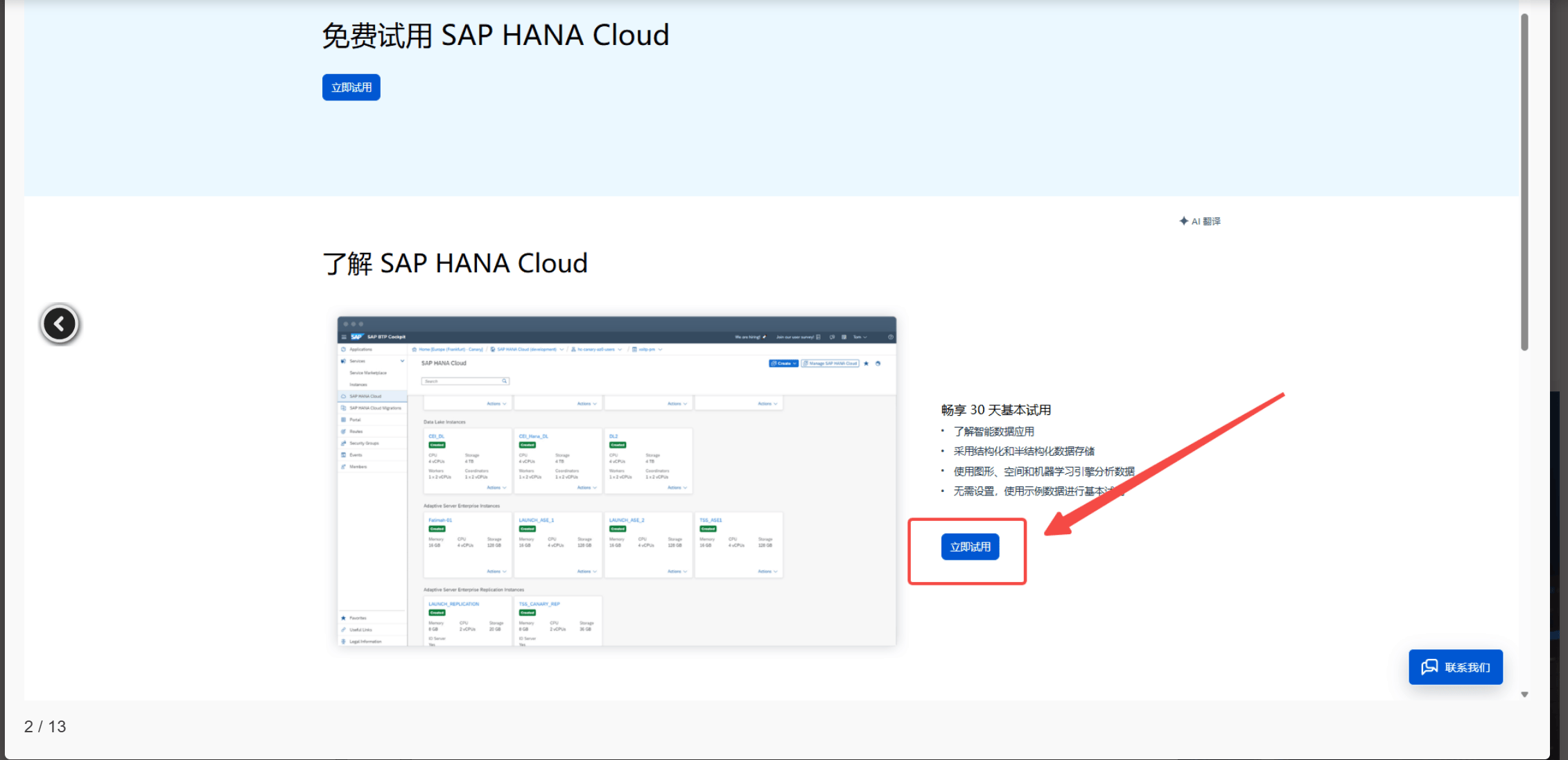1568x760 pixels.
Task: Click the top 立即试用 button under heading
Action: tap(351, 87)
